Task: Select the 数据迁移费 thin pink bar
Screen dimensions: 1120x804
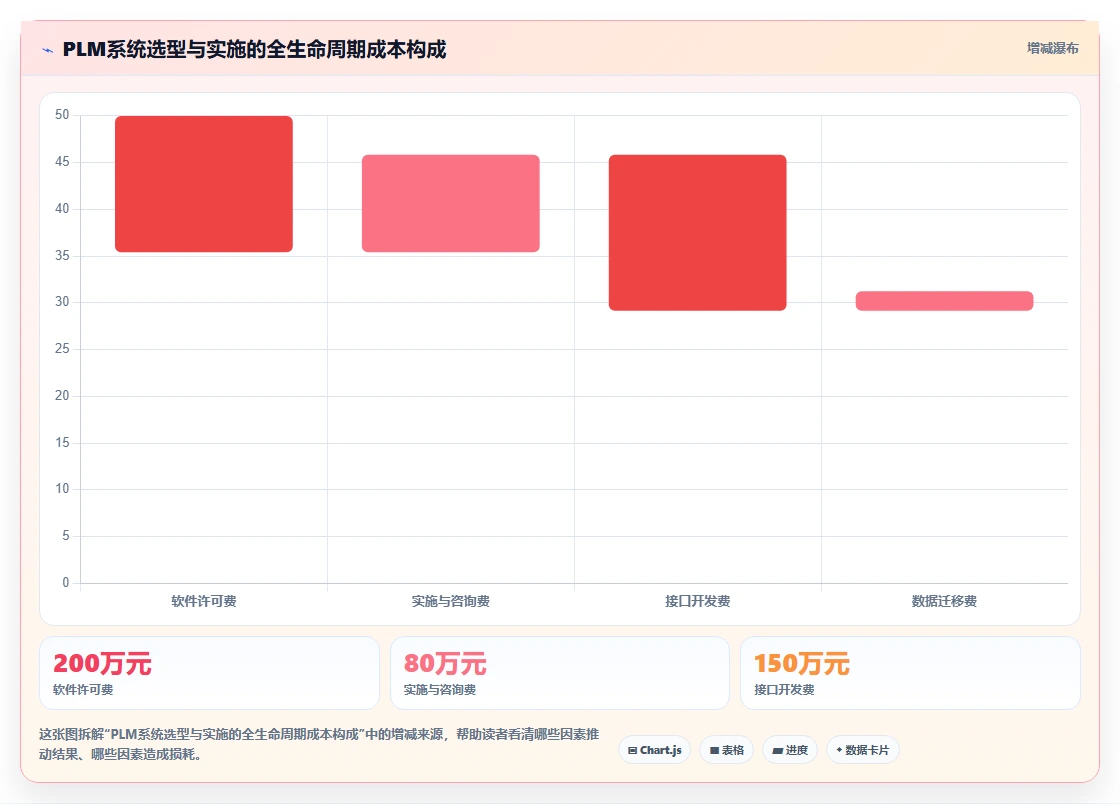Action: click(x=944, y=301)
